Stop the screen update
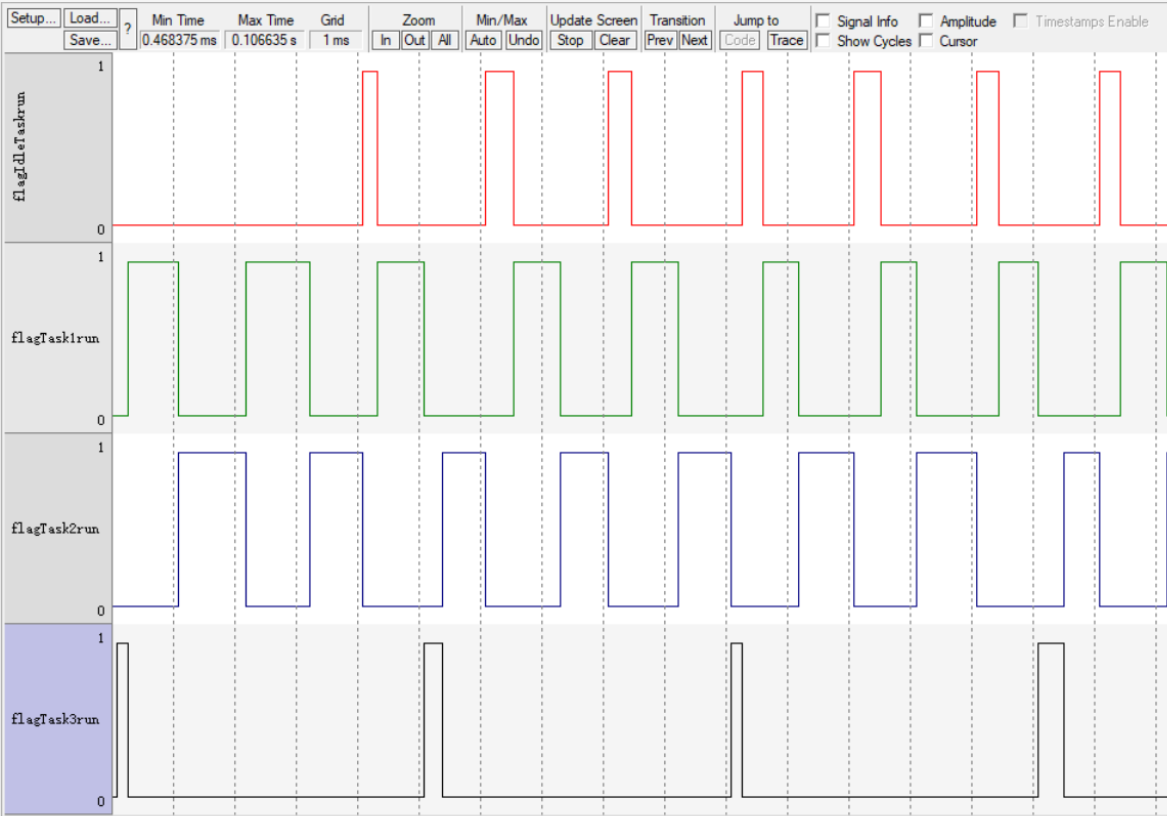1167x816 pixels. (x=571, y=40)
